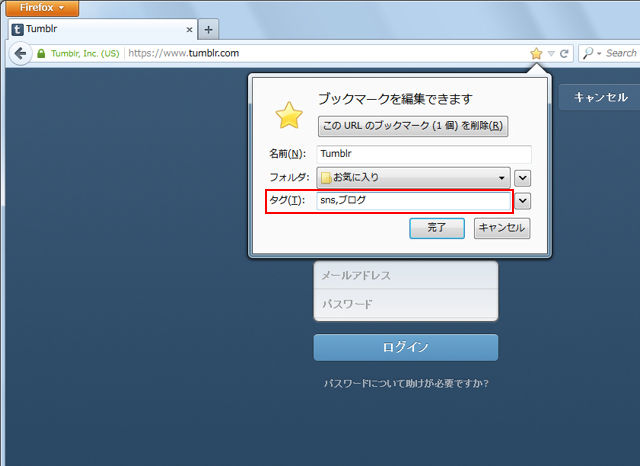
Task: Click the green padlock site identity icon
Action: click(41, 53)
